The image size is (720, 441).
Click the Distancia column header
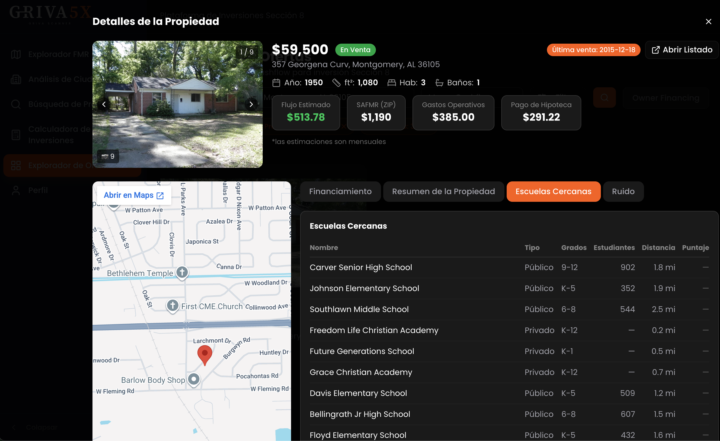[658, 248]
